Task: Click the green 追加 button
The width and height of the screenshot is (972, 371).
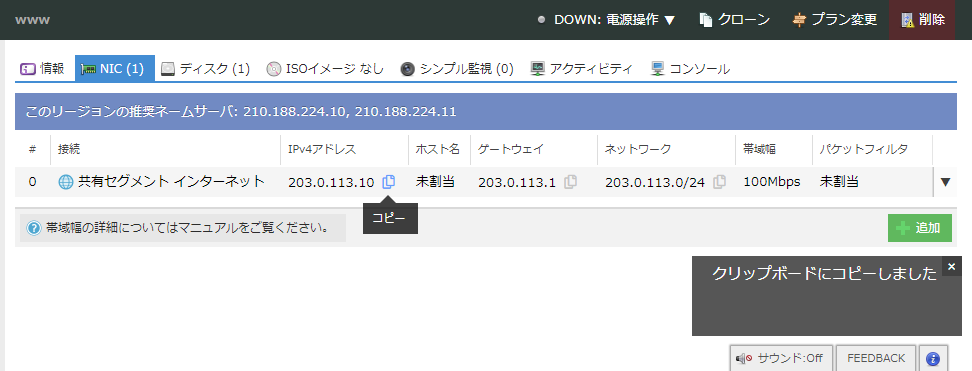Action: (920, 228)
